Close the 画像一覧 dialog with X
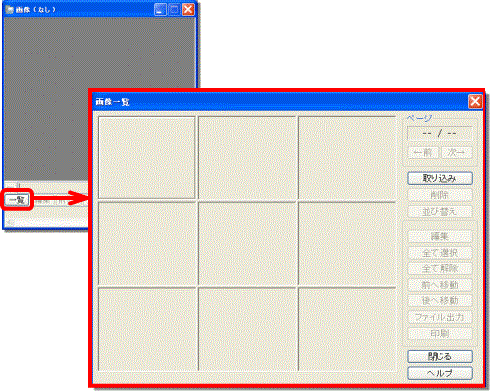 pos(475,101)
